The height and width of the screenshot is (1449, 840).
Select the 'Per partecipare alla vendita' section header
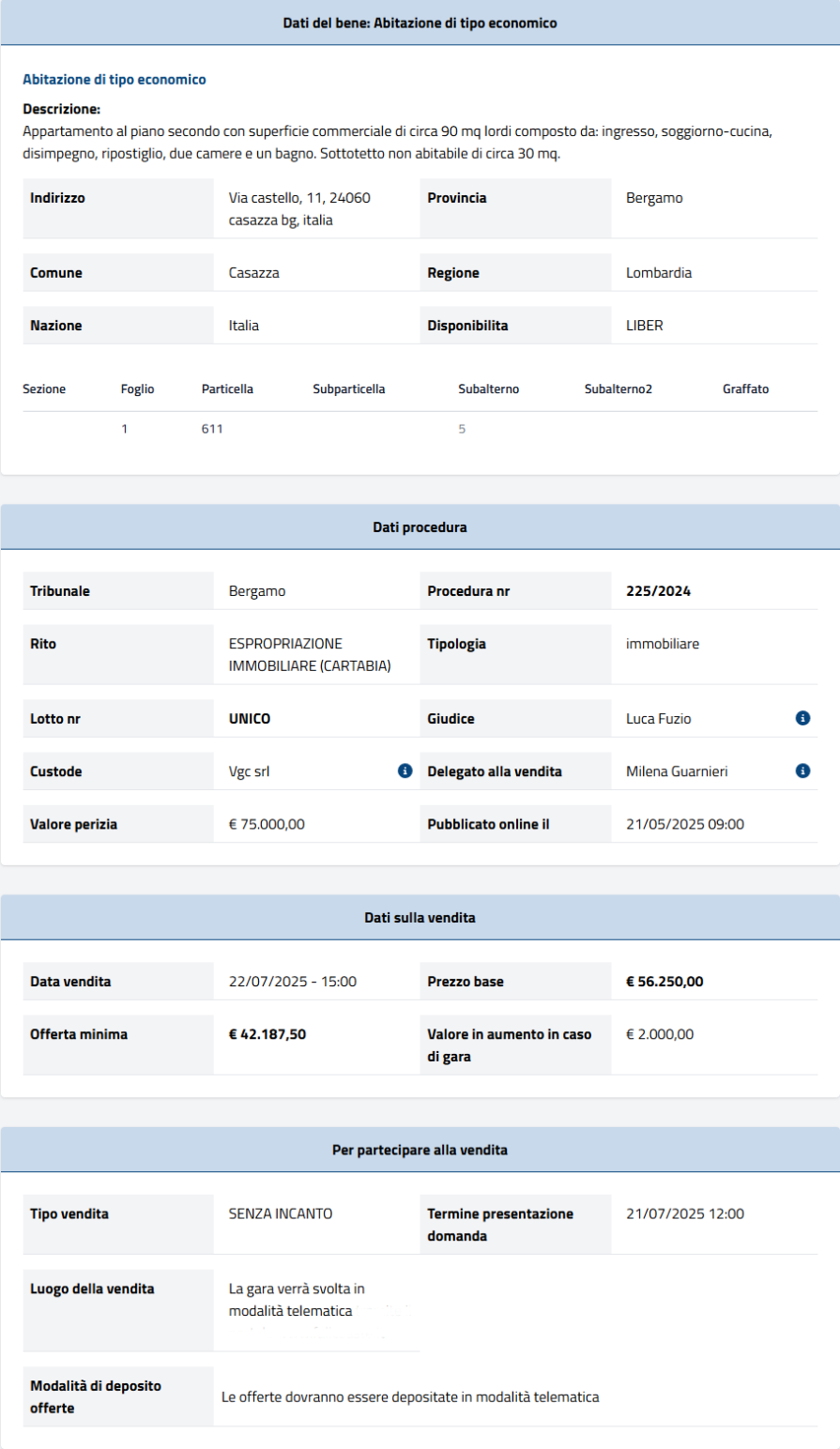tap(420, 1149)
